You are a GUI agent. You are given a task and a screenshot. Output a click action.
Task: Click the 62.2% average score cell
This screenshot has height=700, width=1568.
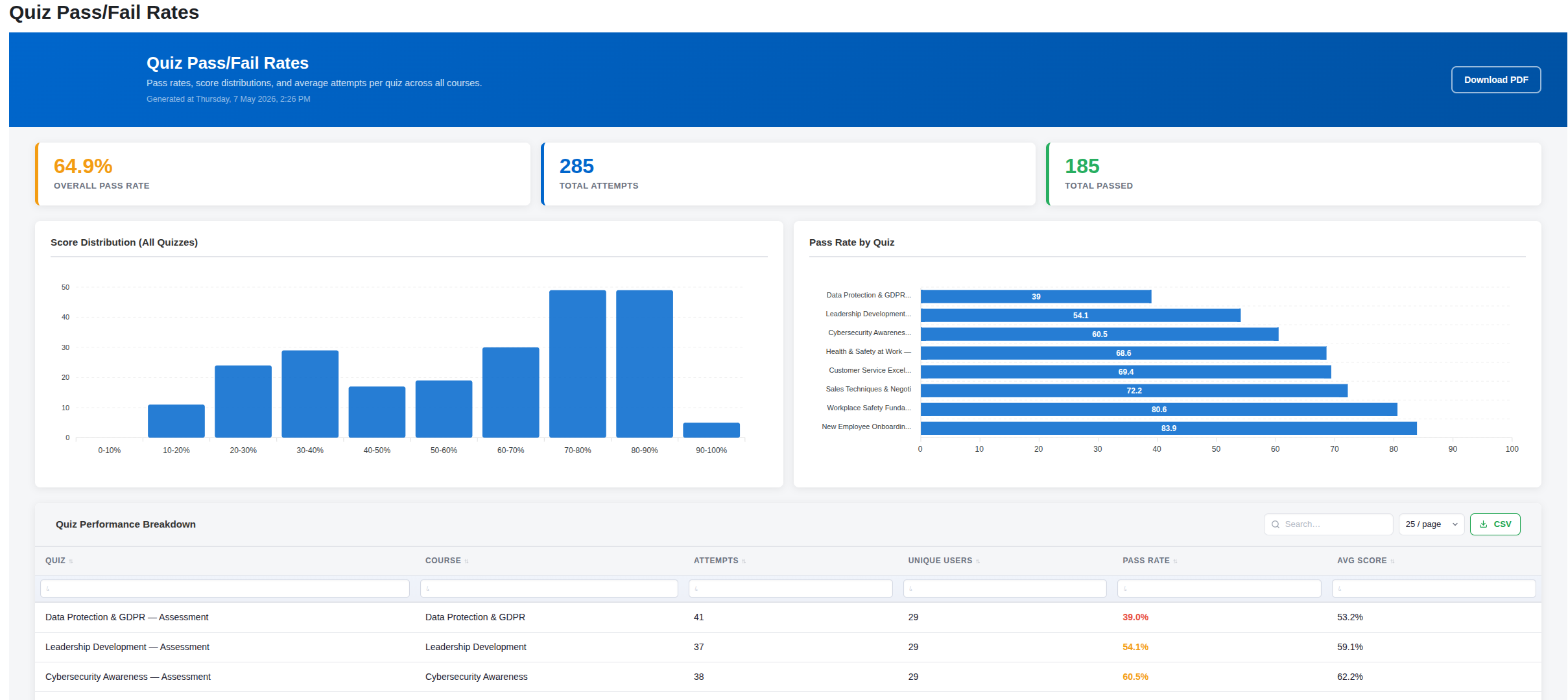[1350, 677]
